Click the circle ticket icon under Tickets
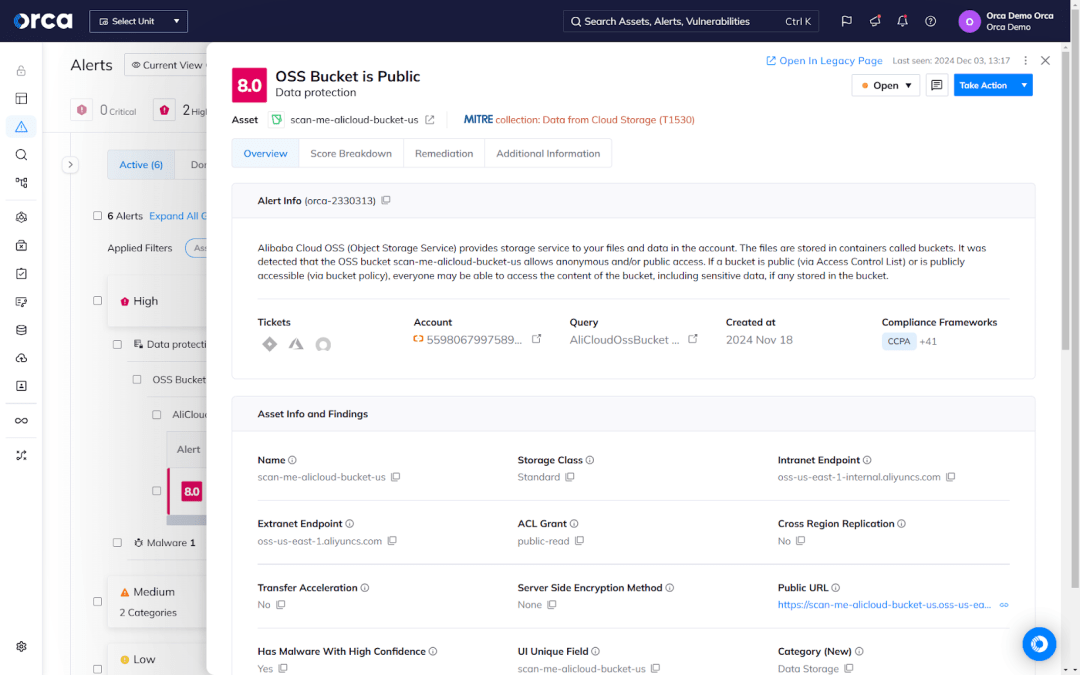This screenshot has width=1080, height=675. [x=323, y=344]
